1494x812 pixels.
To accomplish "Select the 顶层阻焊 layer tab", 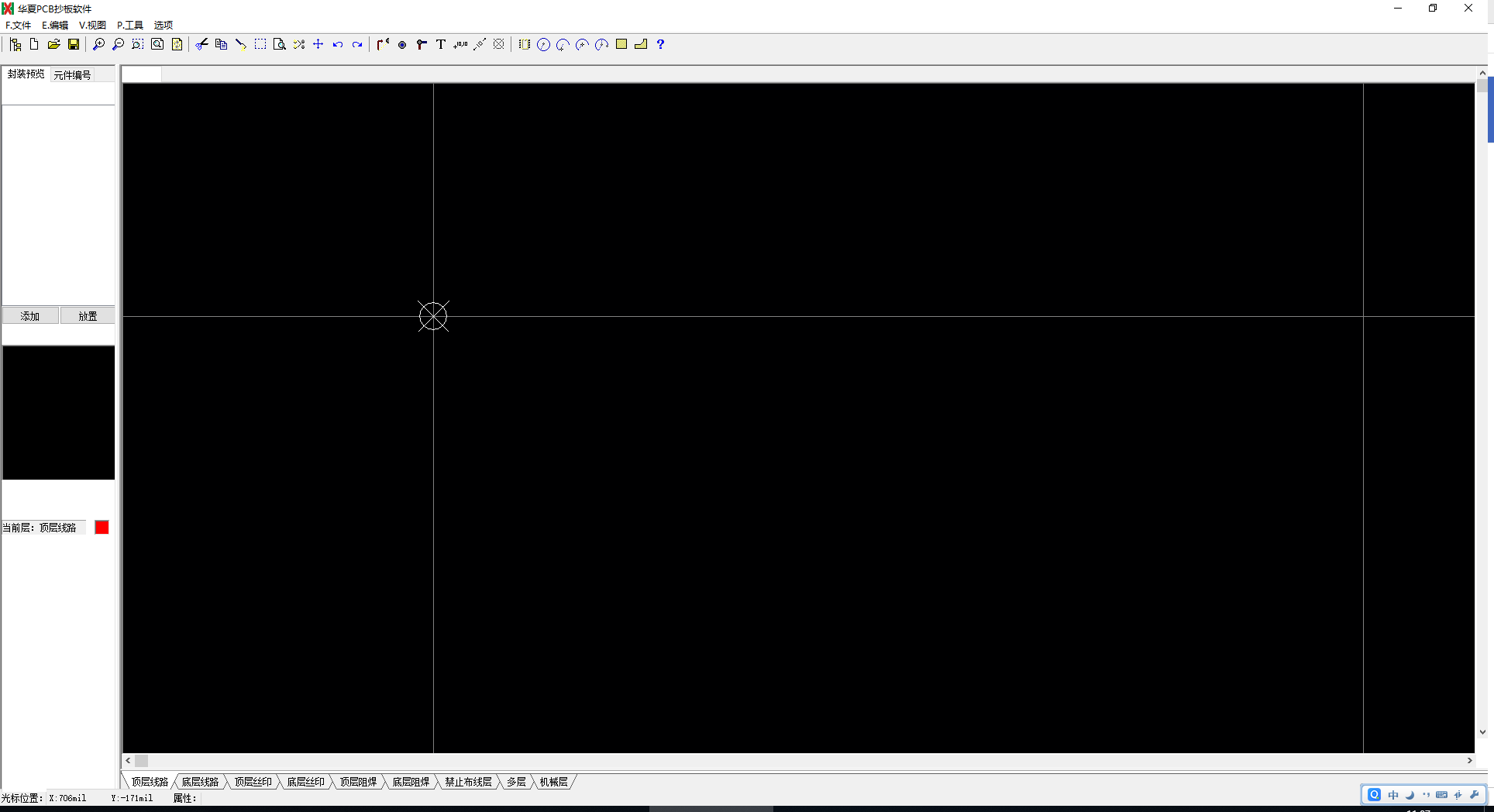I will [359, 782].
